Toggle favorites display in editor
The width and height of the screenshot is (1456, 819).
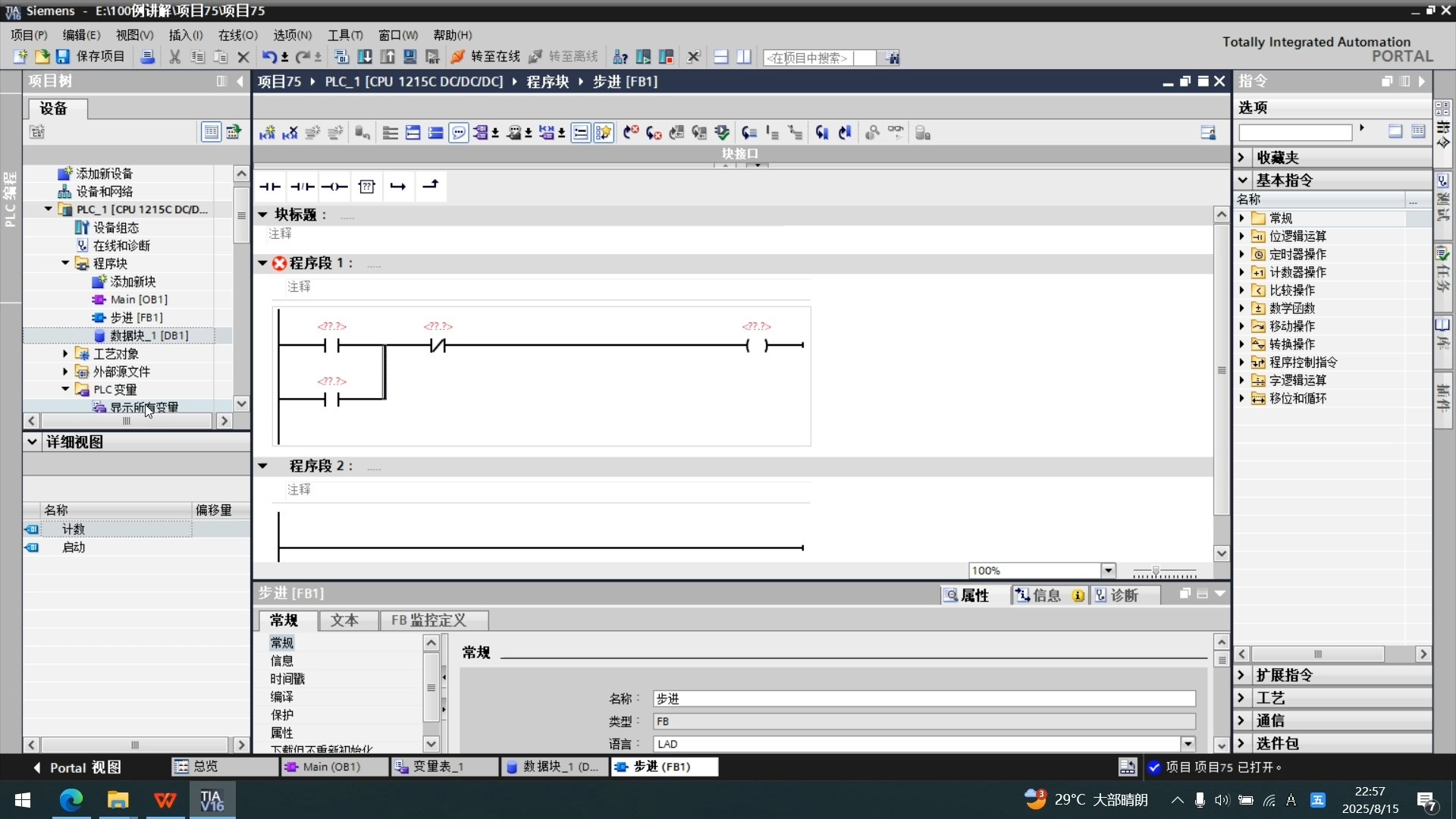(x=604, y=133)
